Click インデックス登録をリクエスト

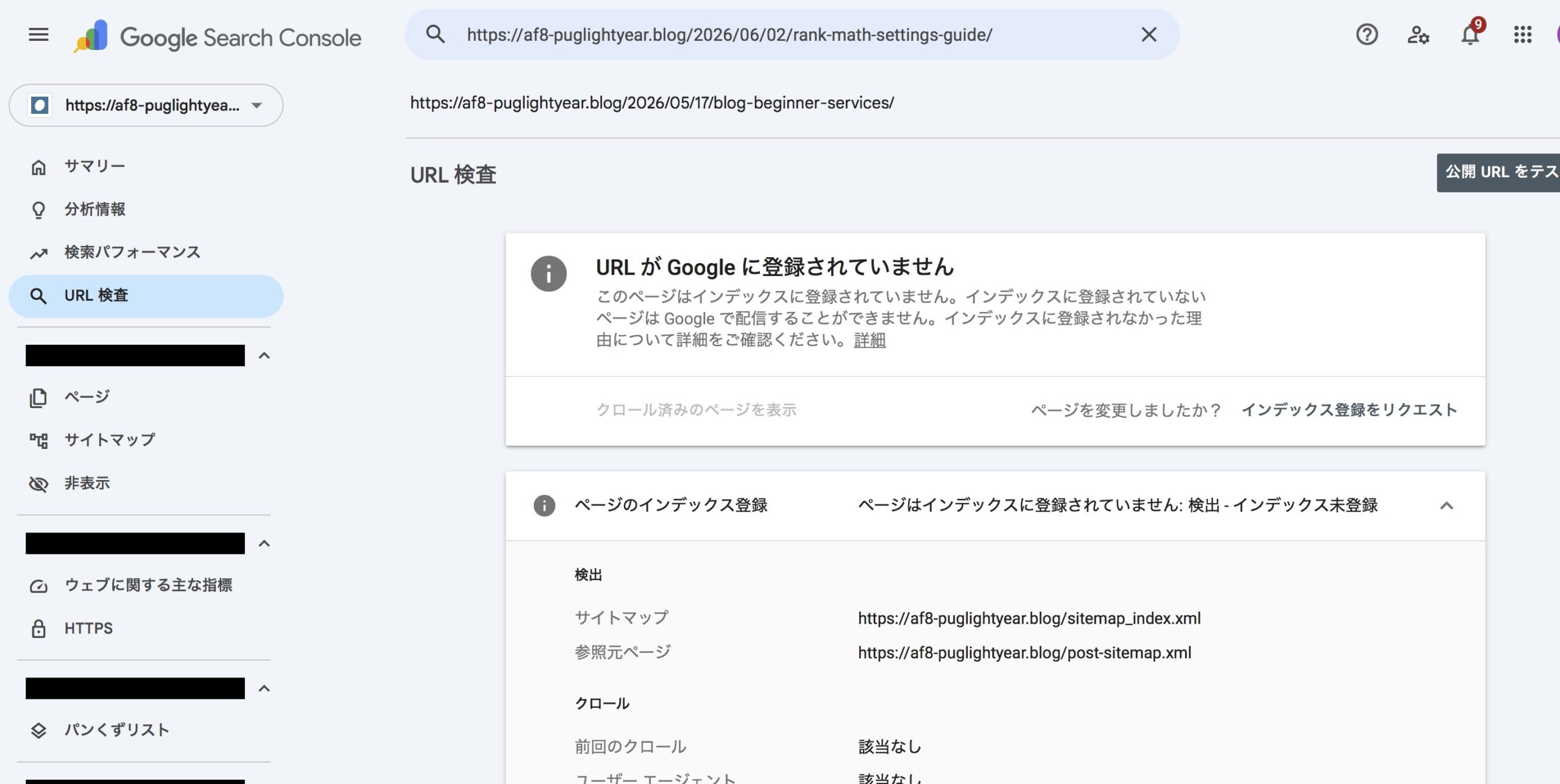1349,410
